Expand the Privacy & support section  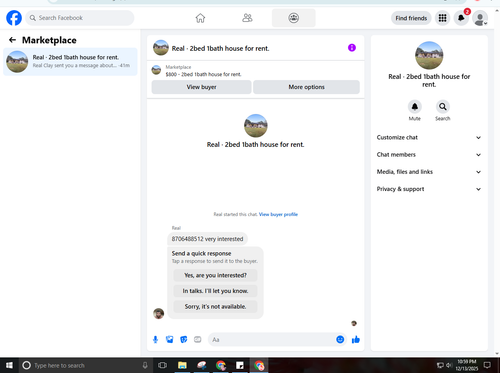429,189
